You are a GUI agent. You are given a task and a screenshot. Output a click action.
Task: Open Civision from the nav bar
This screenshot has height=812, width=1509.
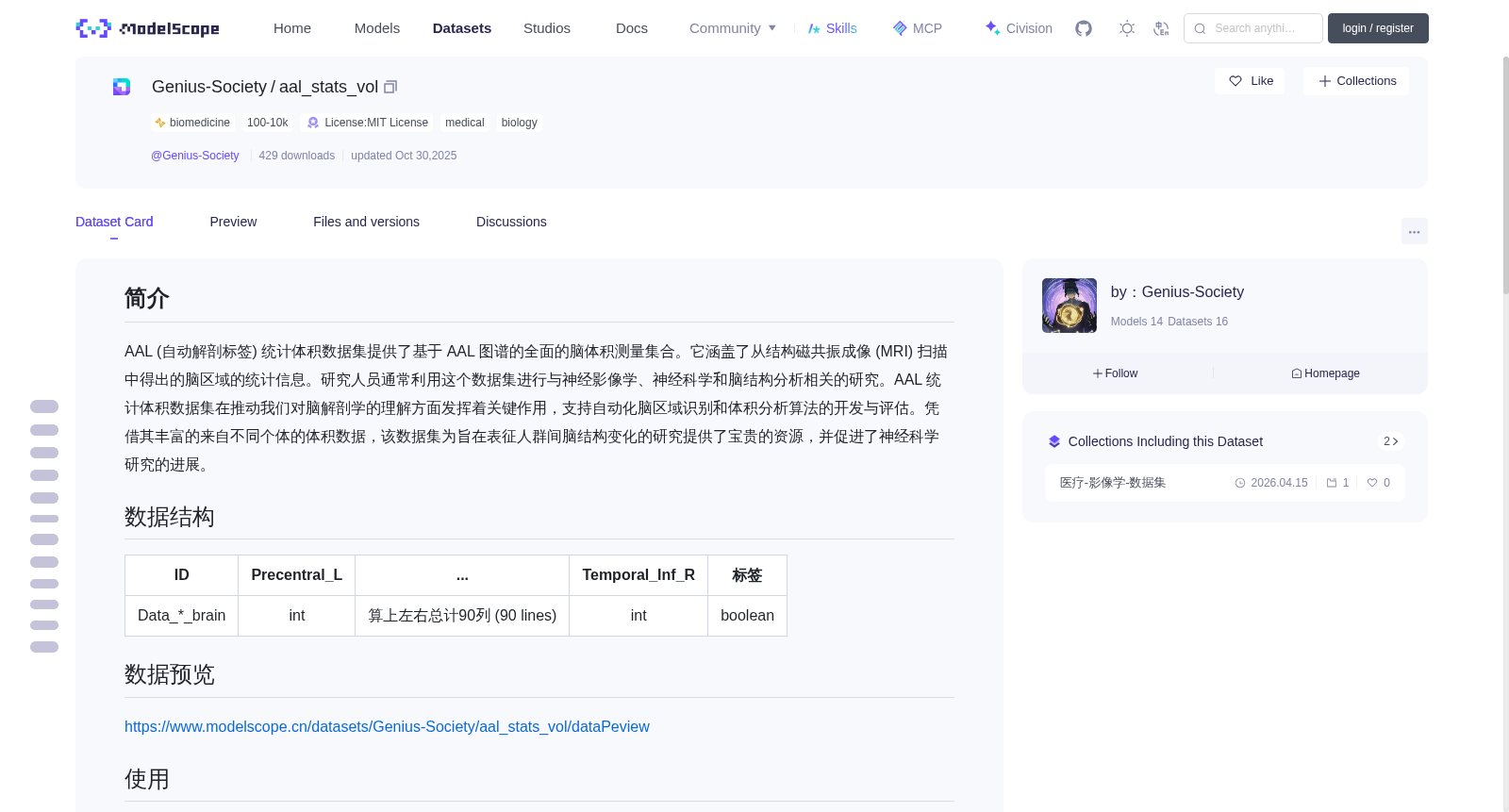coord(1019,28)
